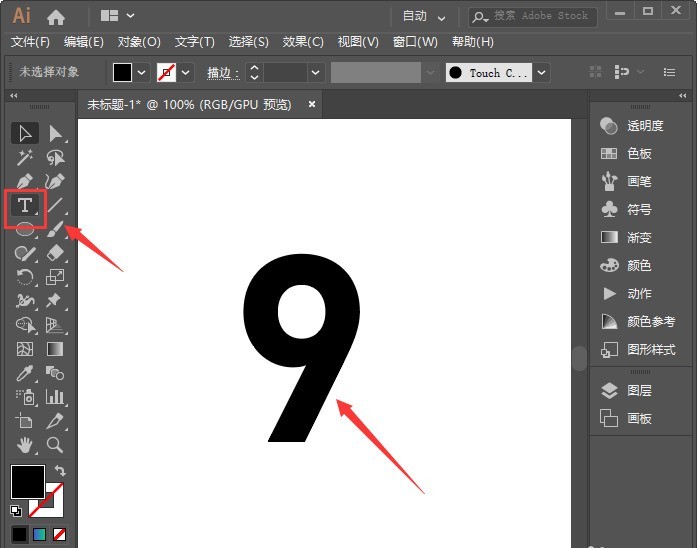Activate the Zoom magnifier tool
Image resolution: width=697 pixels, height=548 pixels.
coord(56,445)
